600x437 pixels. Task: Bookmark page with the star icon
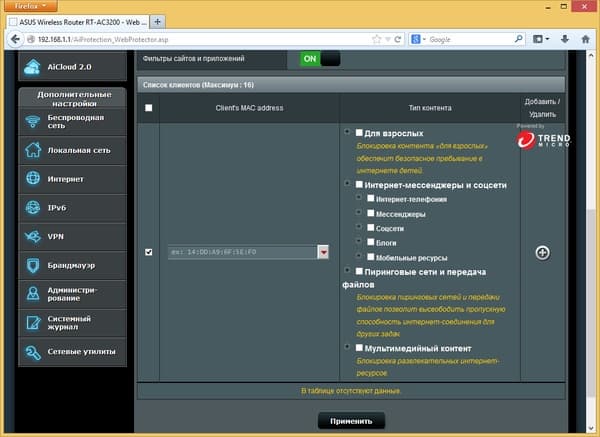point(377,39)
